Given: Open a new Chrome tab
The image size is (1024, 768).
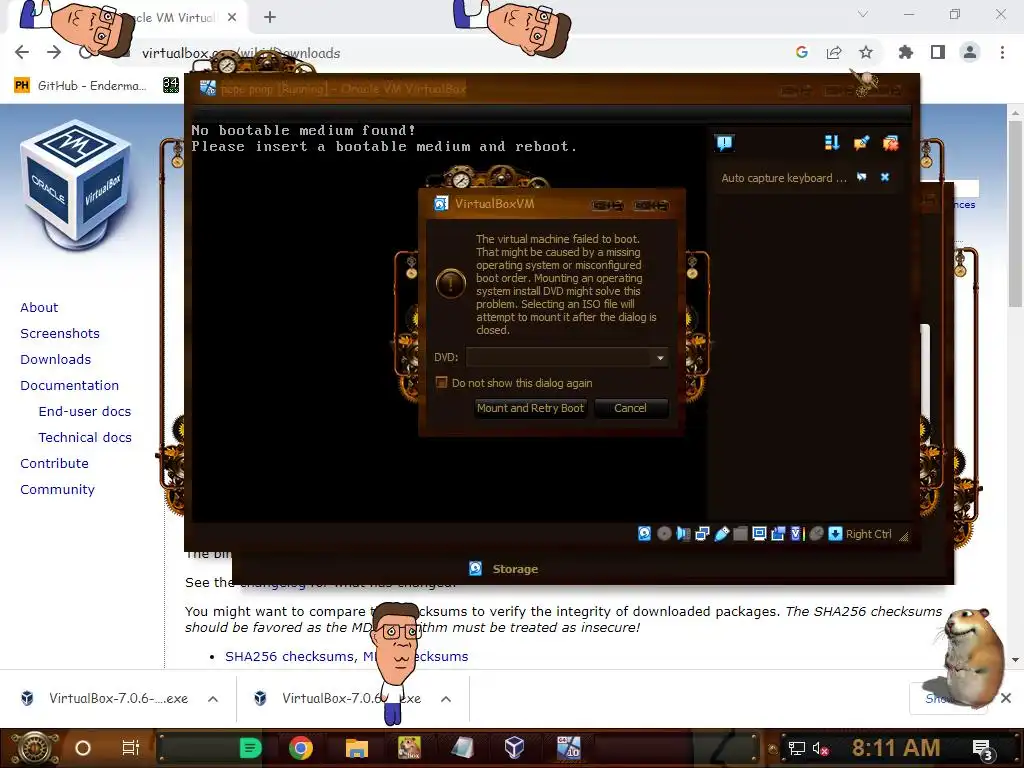Looking at the screenshot, I should tap(270, 17).
